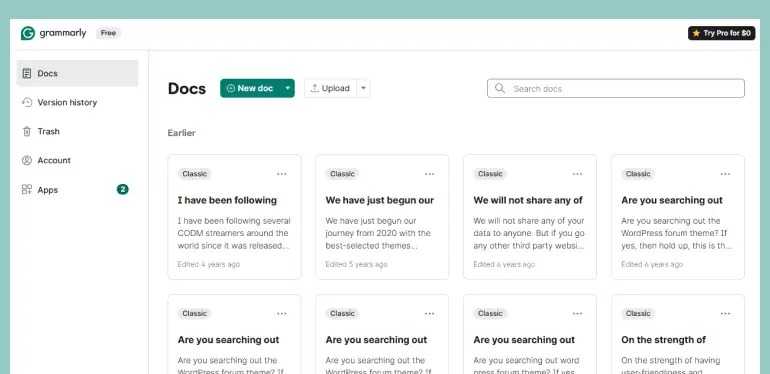770x374 pixels.
Task: Click the Free plan badge
Action: coord(109,33)
